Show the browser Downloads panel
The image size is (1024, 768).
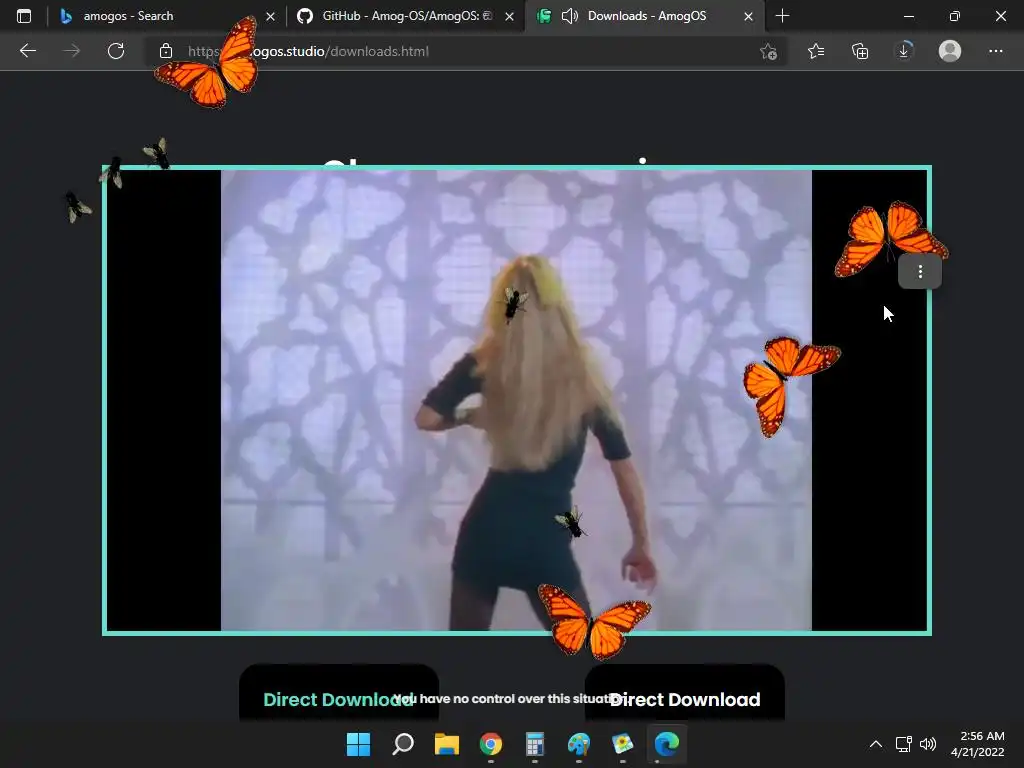(x=904, y=51)
